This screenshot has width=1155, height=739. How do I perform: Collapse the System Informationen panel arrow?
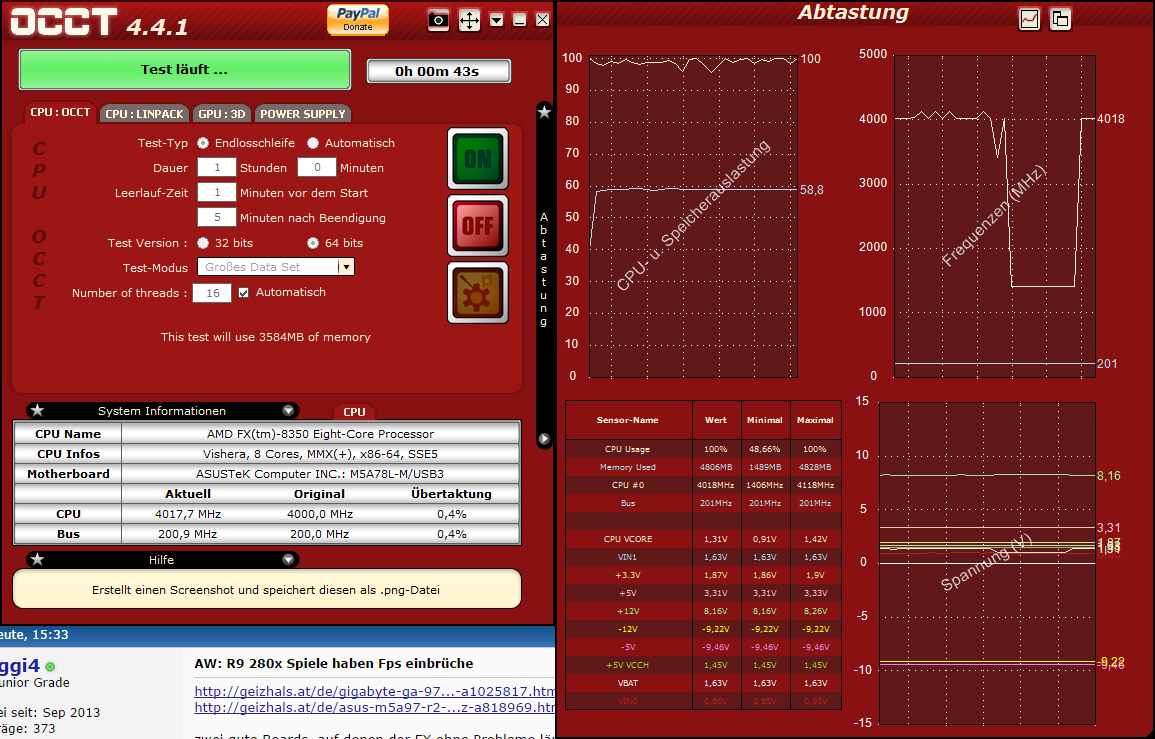(288, 410)
